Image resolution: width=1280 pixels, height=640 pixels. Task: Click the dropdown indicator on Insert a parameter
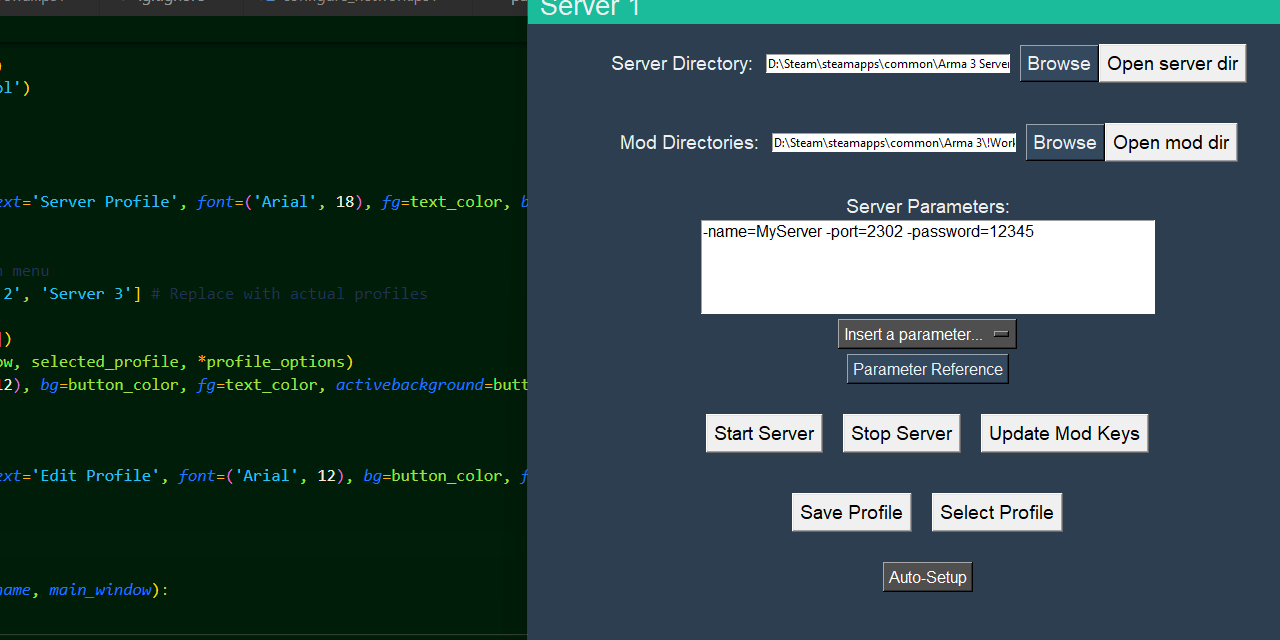(1003, 333)
